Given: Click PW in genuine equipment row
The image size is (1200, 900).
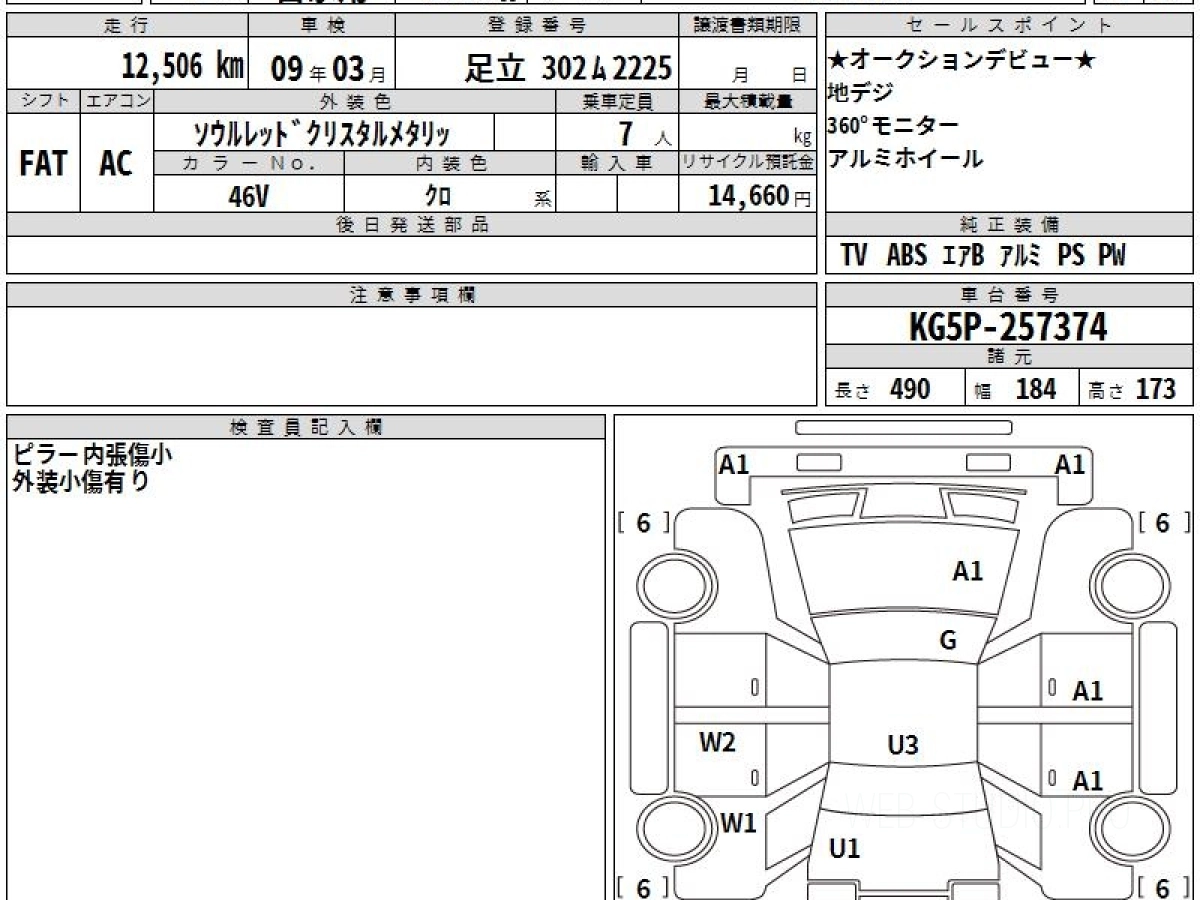Looking at the screenshot, I should click(x=1112, y=256).
